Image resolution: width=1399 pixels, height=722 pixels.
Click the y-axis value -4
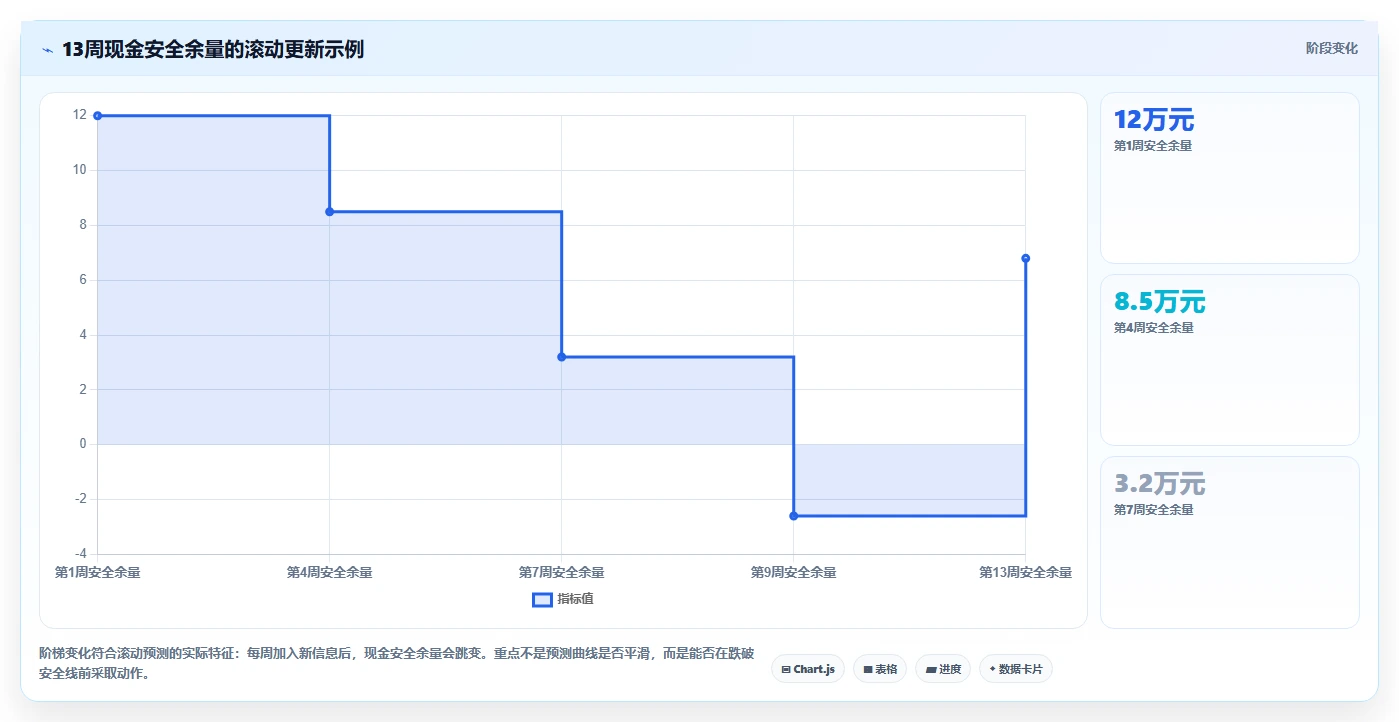(x=80, y=553)
